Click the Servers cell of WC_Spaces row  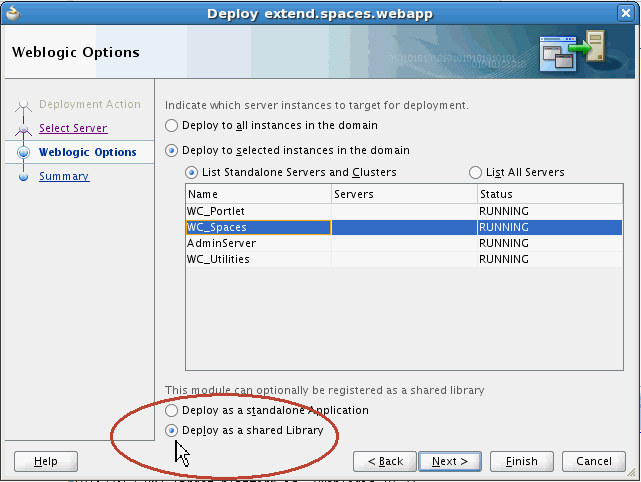click(x=404, y=227)
